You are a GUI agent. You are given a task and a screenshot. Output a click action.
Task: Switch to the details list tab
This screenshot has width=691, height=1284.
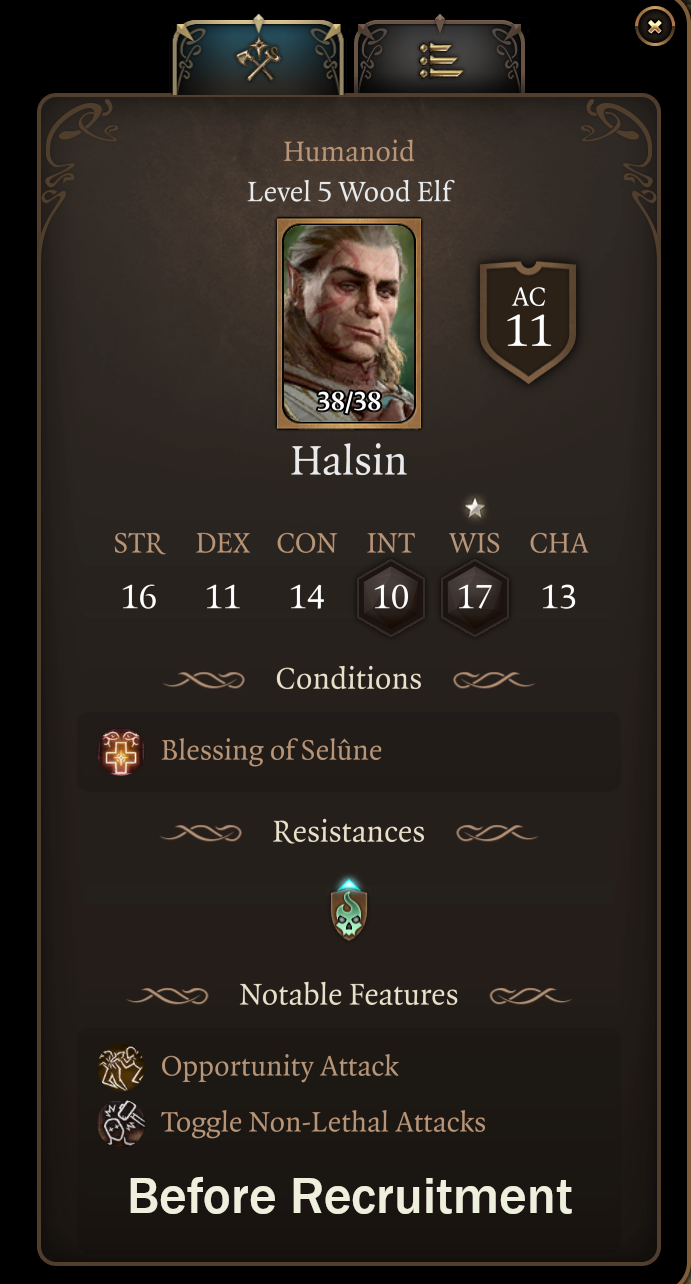[x=439, y=60]
